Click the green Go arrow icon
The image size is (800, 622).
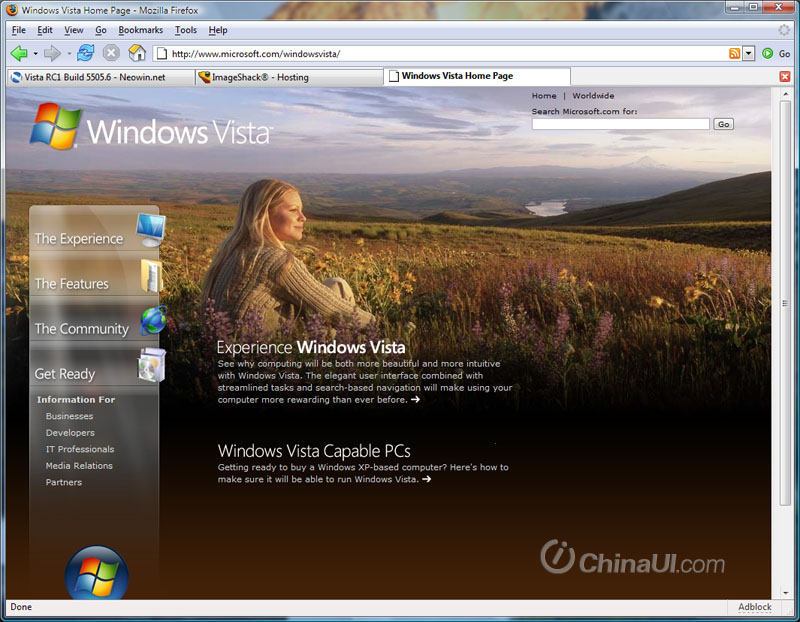[767, 54]
